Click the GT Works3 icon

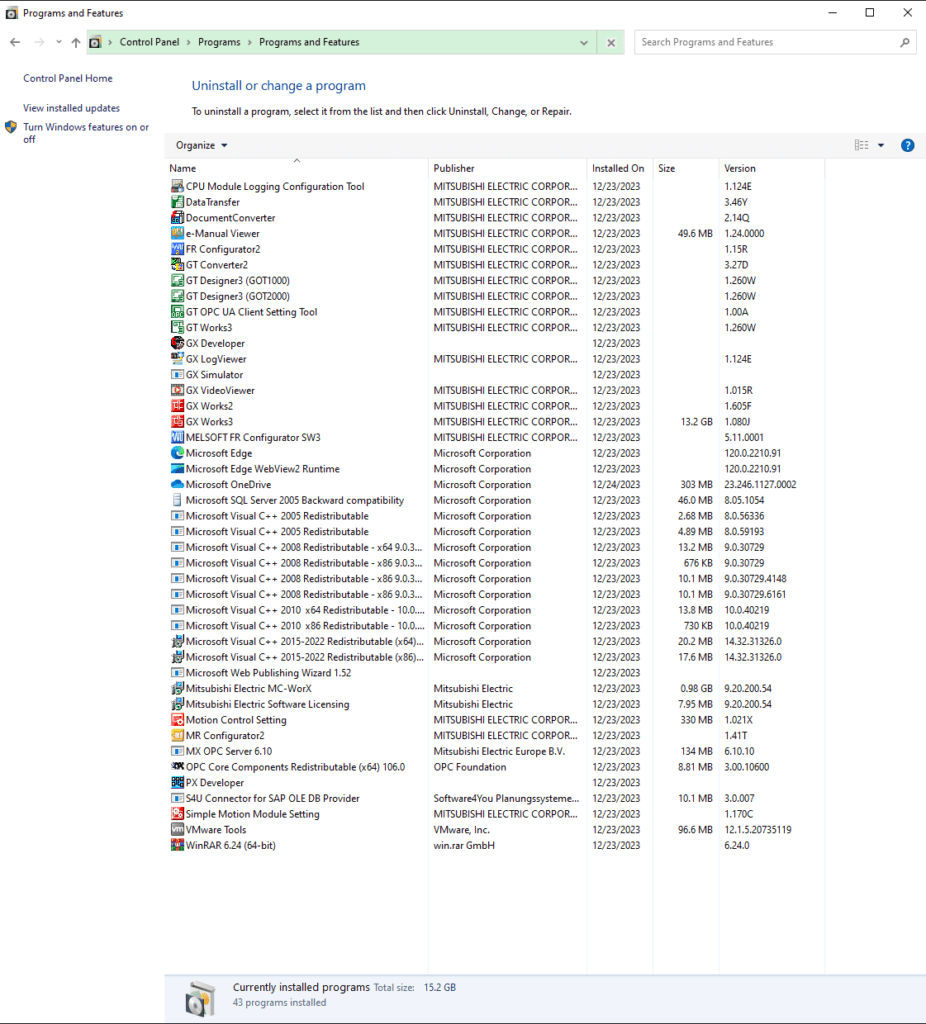(x=177, y=327)
